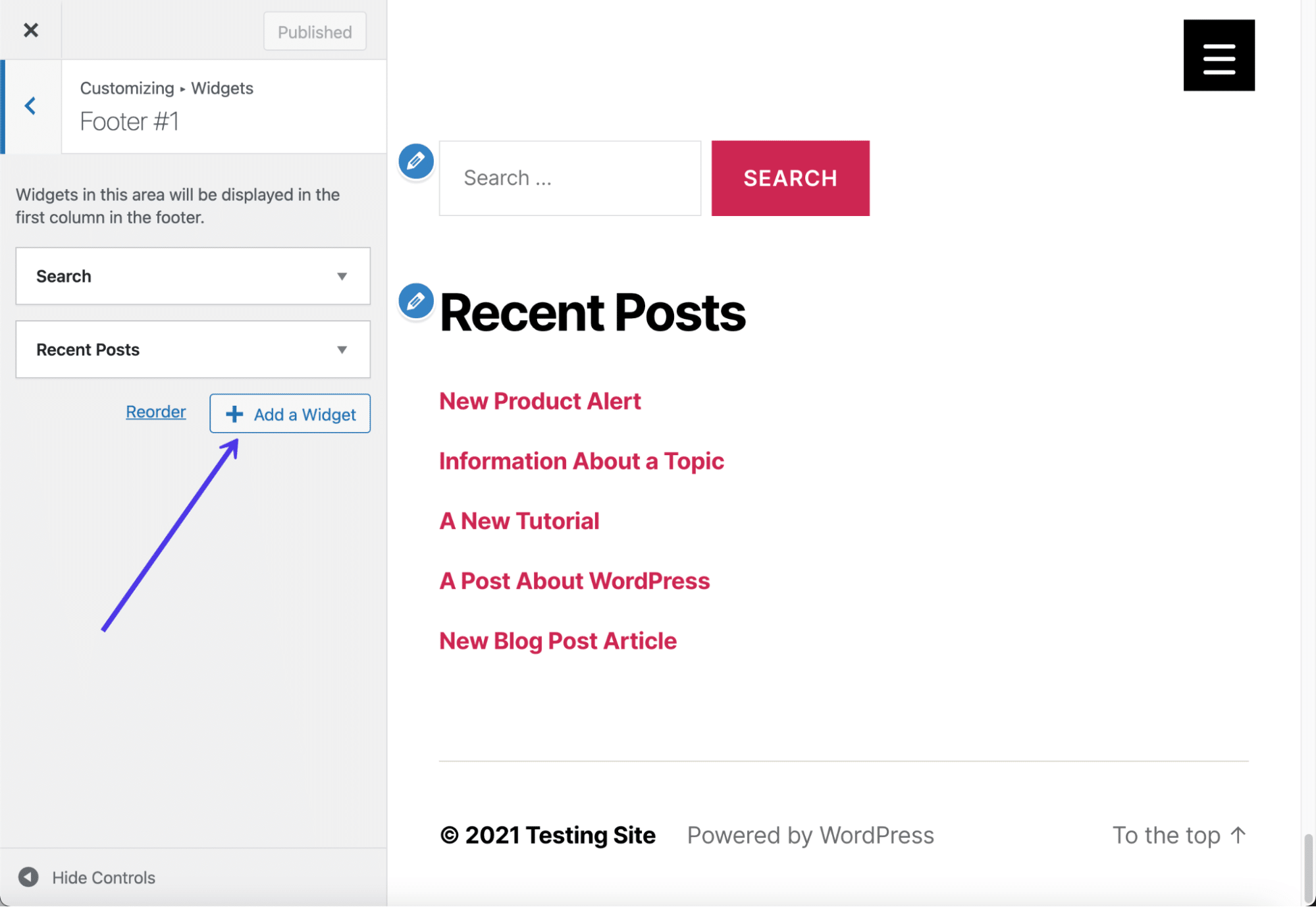The image size is (1316, 907).
Task: Collapse the Footer #1 panel back arrow
Action: pyautogui.click(x=30, y=105)
